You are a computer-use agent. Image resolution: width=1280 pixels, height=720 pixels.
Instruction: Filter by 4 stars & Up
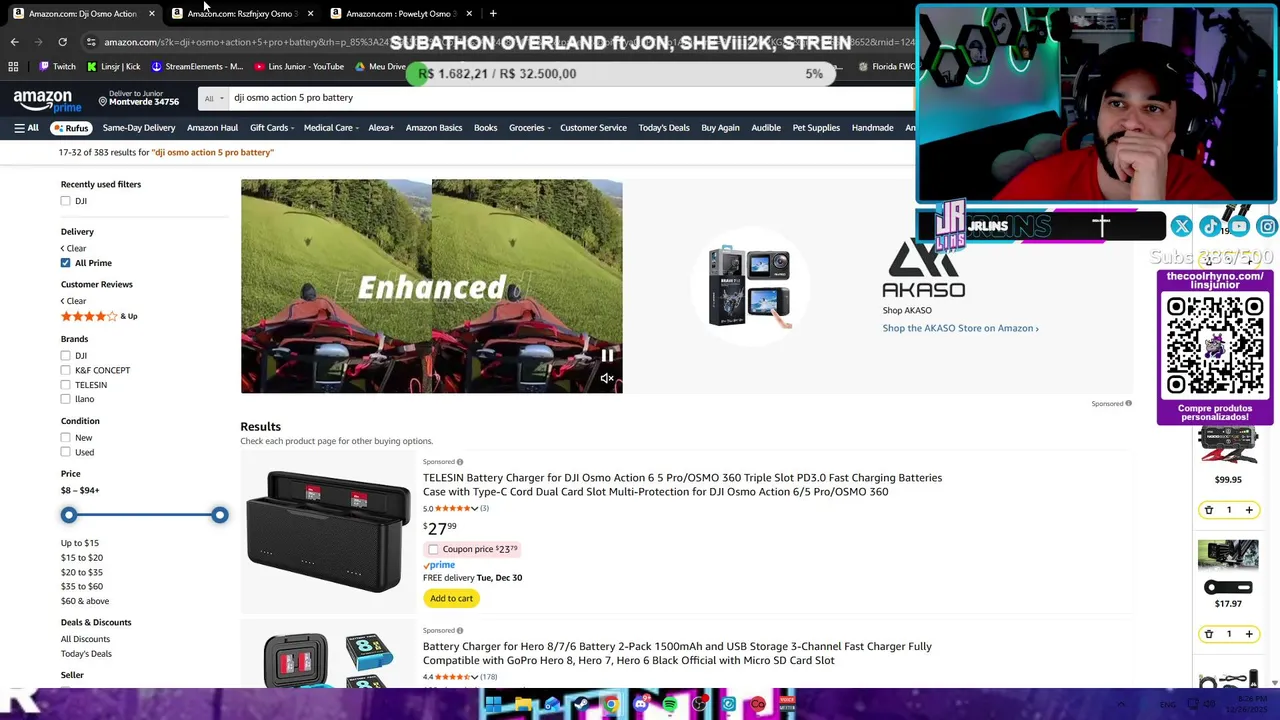99,316
